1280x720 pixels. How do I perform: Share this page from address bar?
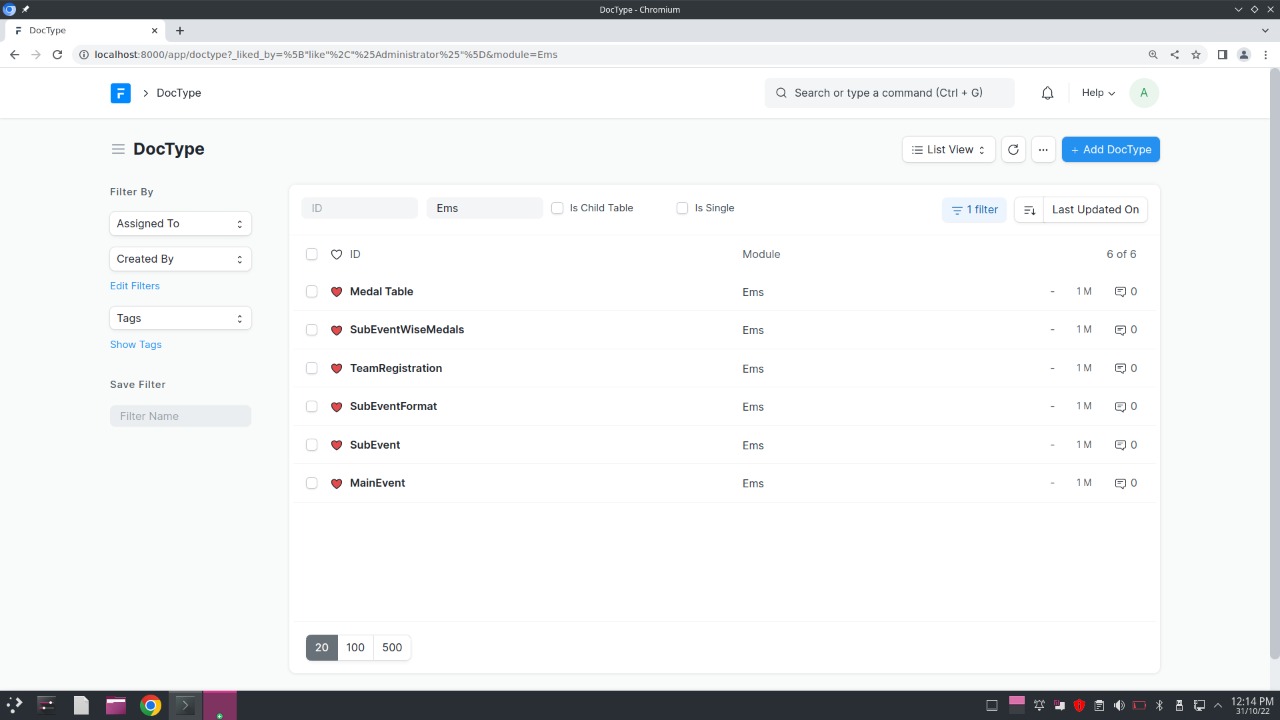pos(1174,55)
